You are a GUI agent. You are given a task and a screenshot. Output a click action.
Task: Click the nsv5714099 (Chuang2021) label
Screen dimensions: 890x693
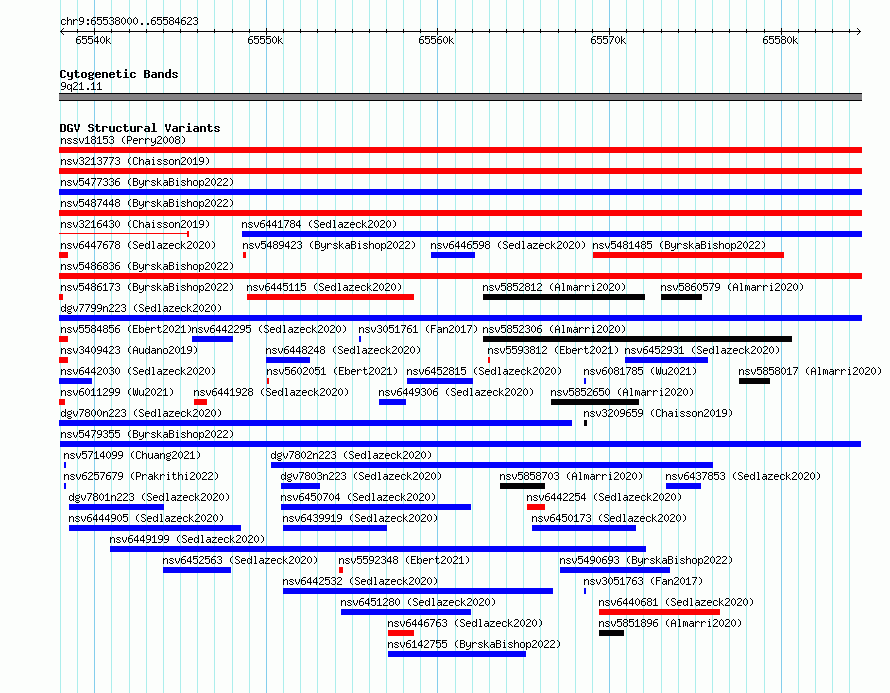[132, 455]
